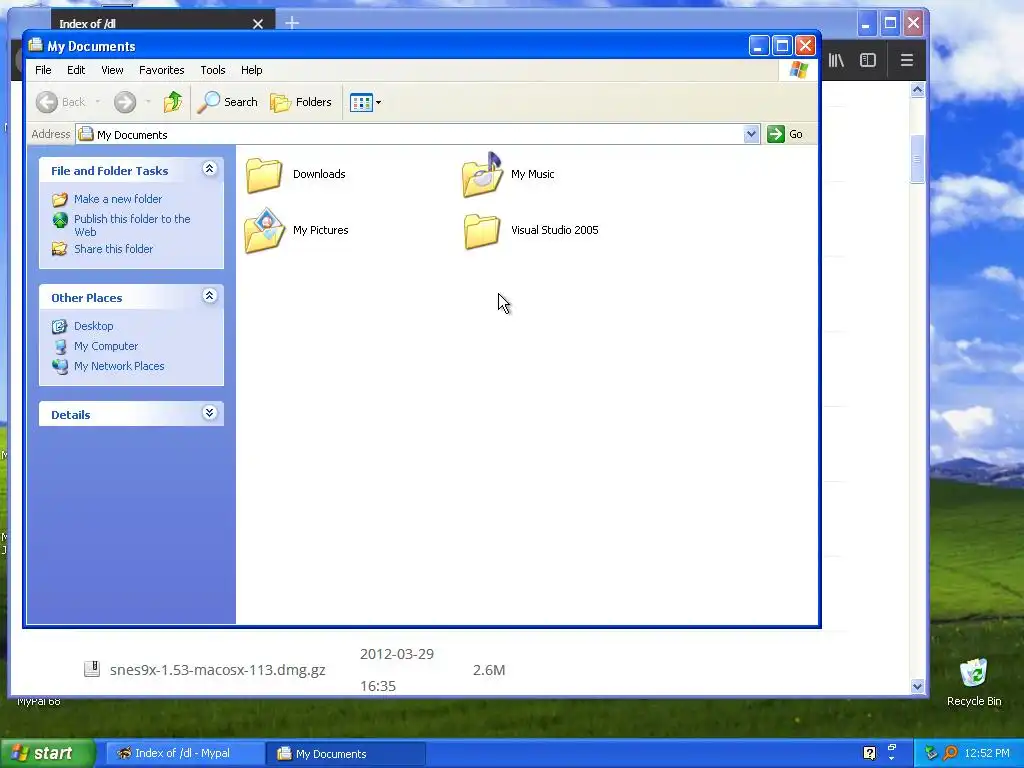
Task: Open the Favorites menu
Action: point(161,70)
